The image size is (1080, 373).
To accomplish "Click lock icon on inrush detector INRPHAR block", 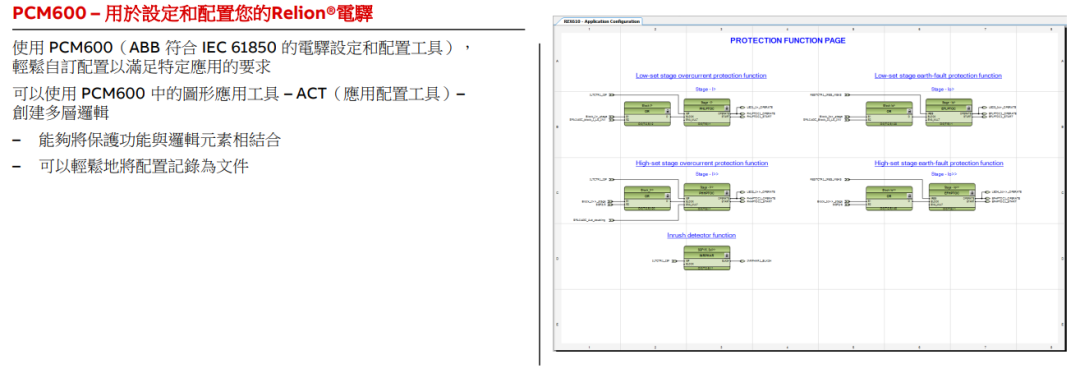I will tap(727, 255).
